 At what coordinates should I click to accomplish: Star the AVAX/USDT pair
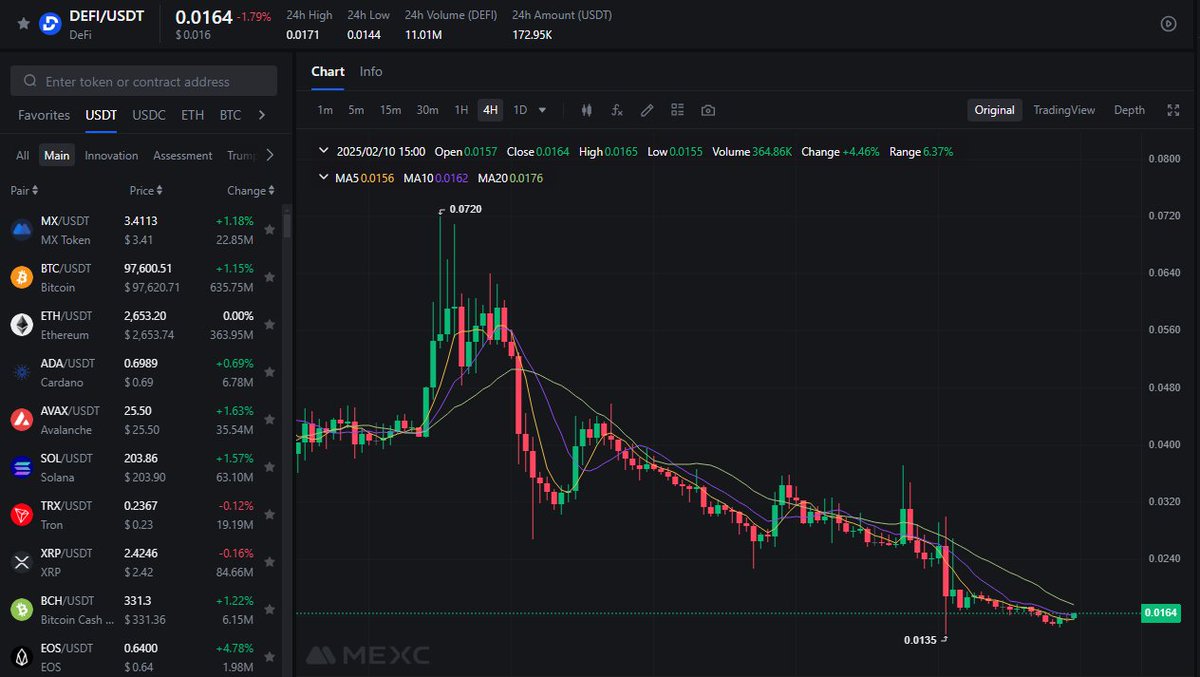pyautogui.click(x=269, y=420)
